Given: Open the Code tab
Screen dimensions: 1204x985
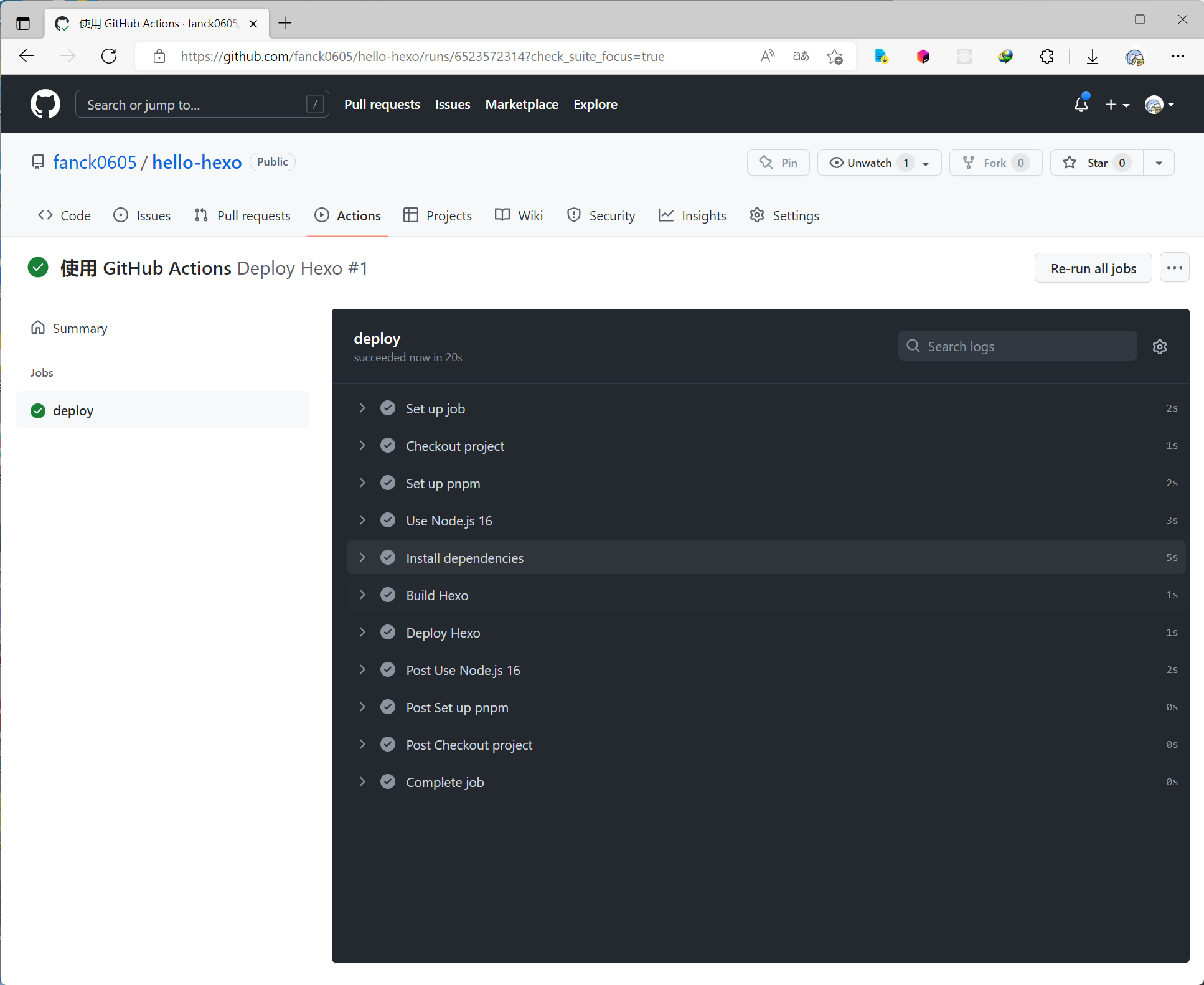Looking at the screenshot, I should click(64, 215).
